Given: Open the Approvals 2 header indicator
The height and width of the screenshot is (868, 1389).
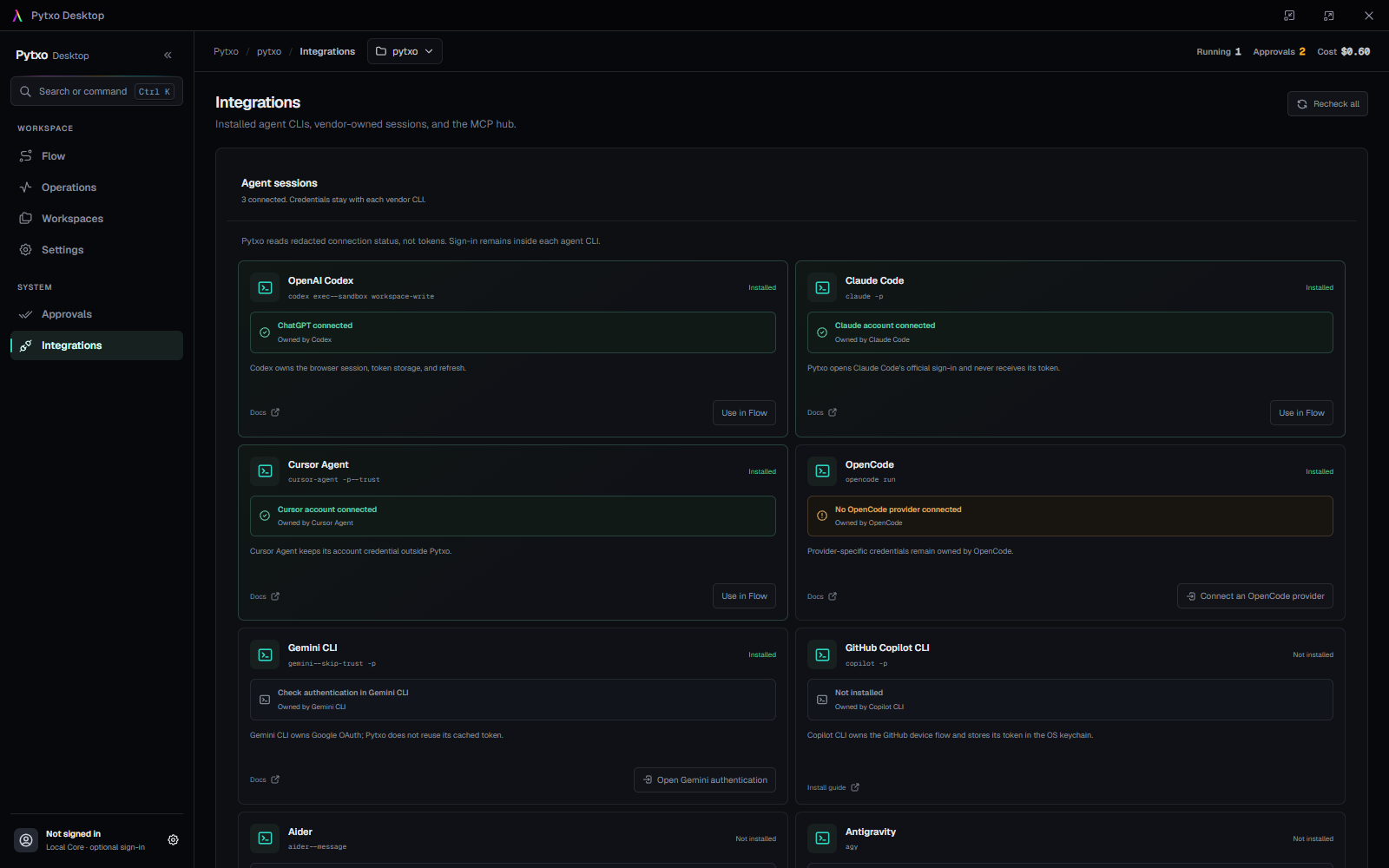Looking at the screenshot, I should (1279, 52).
